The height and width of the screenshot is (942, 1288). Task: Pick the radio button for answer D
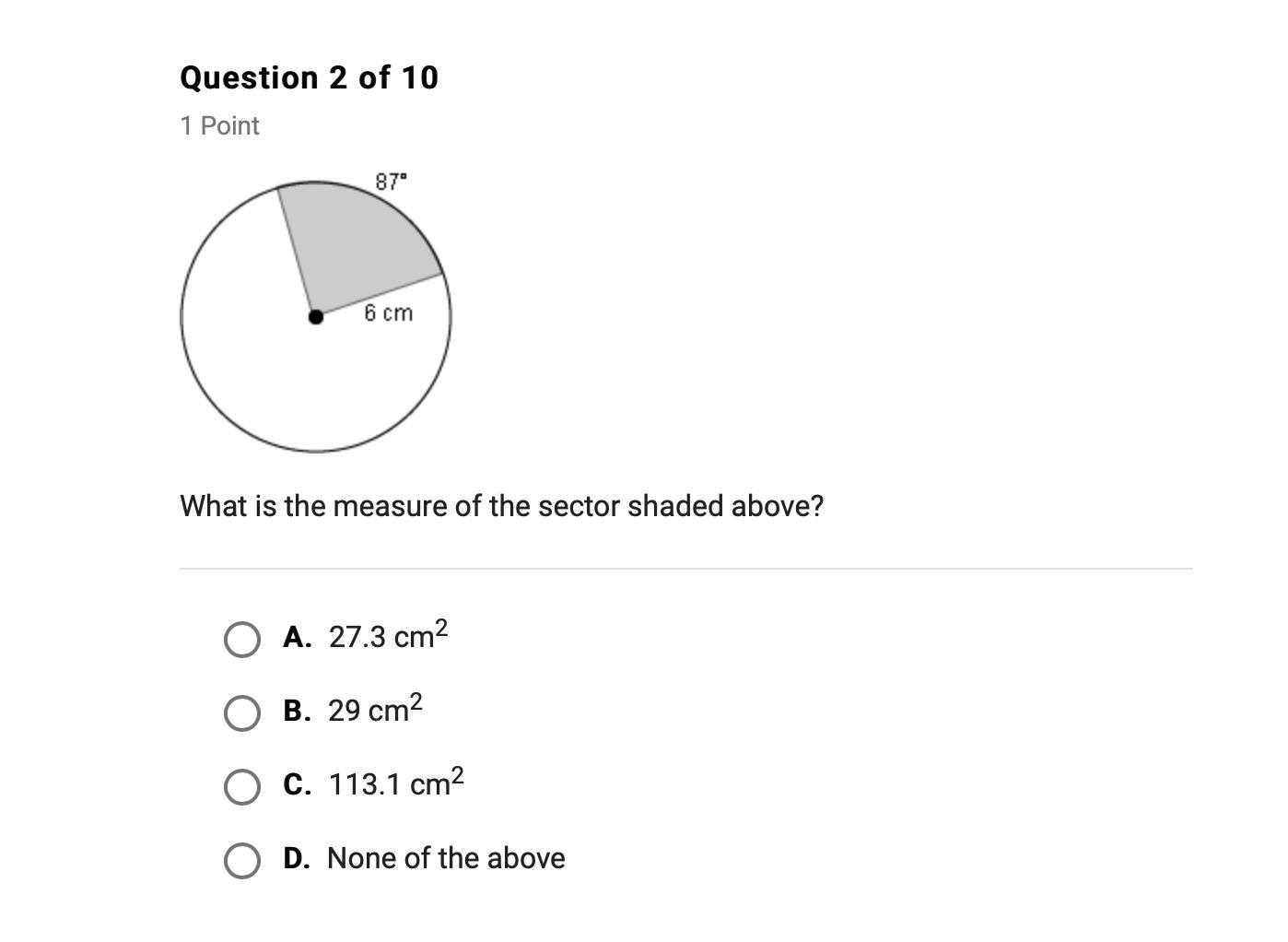coord(241,860)
